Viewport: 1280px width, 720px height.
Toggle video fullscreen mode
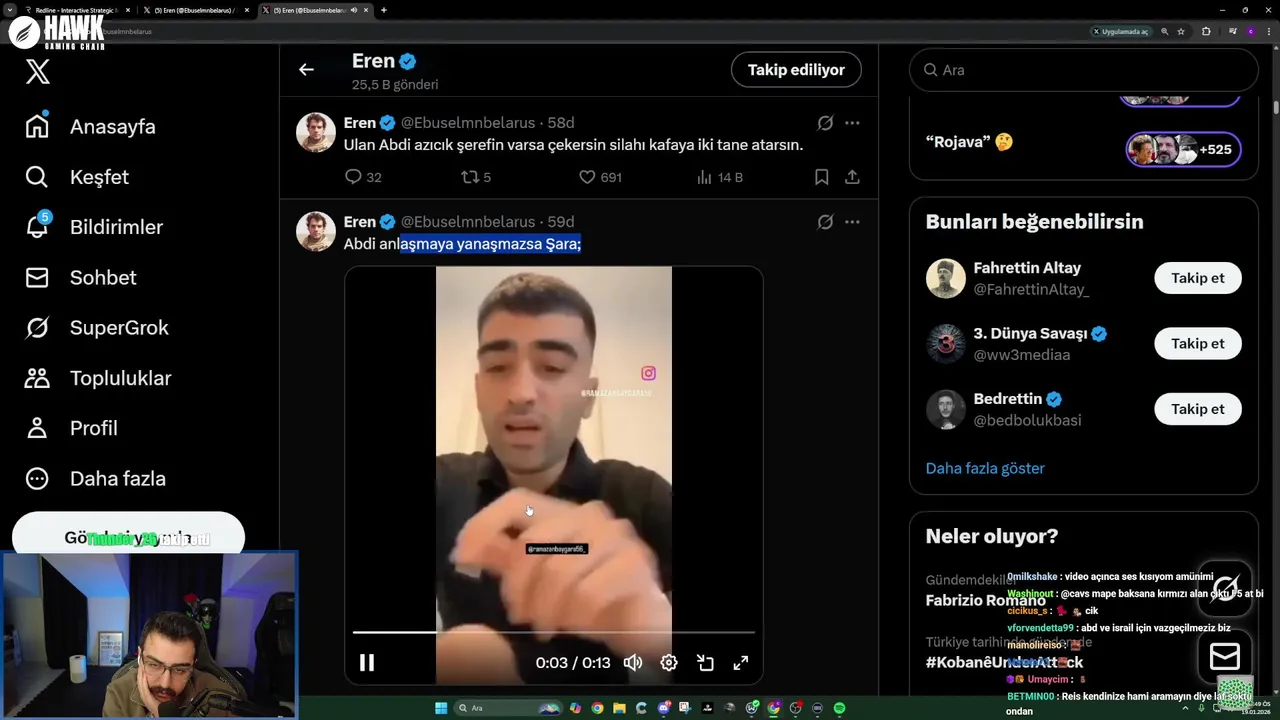point(741,662)
